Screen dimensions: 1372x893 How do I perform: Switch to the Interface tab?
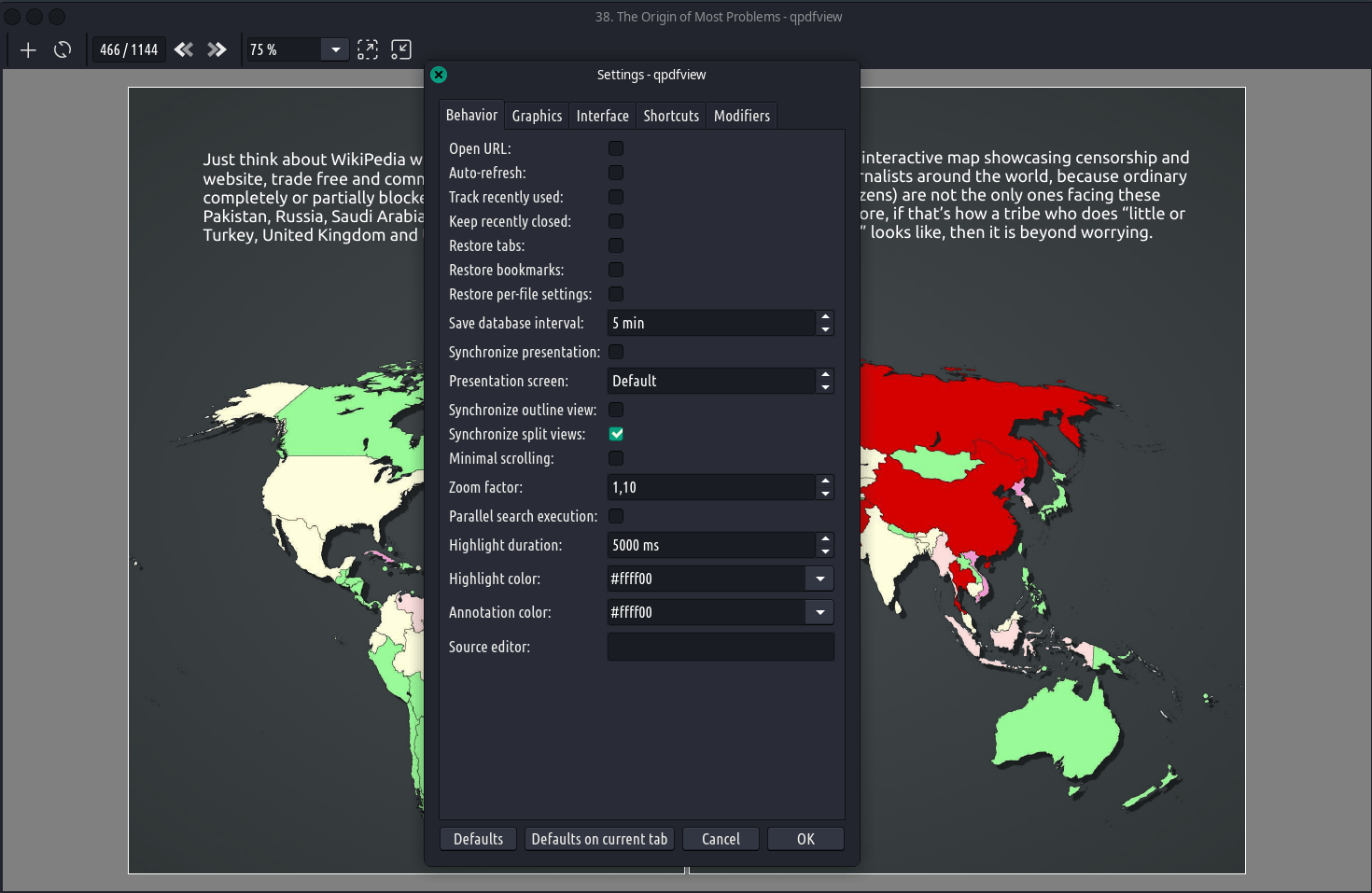point(602,116)
